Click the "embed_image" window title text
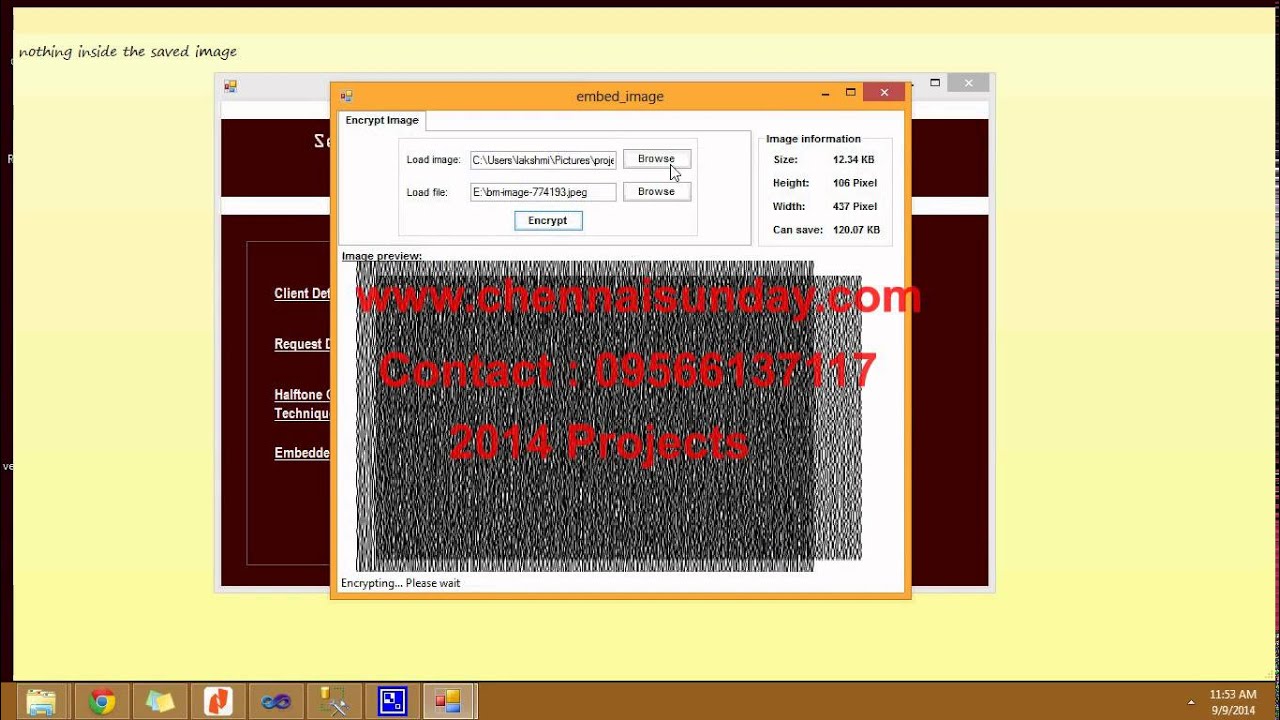 (x=620, y=96)
